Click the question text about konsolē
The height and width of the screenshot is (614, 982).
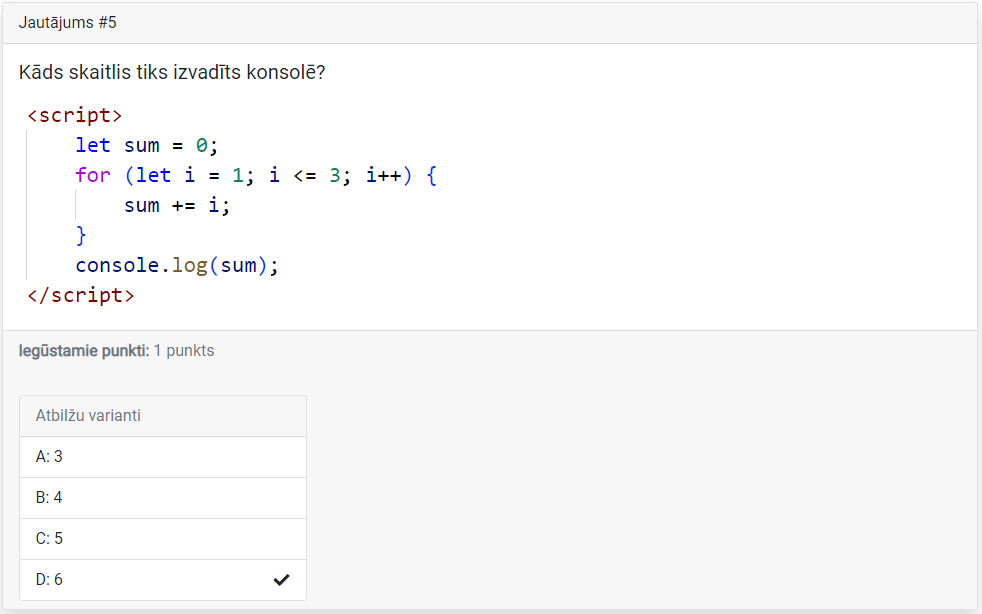(172, 73)
